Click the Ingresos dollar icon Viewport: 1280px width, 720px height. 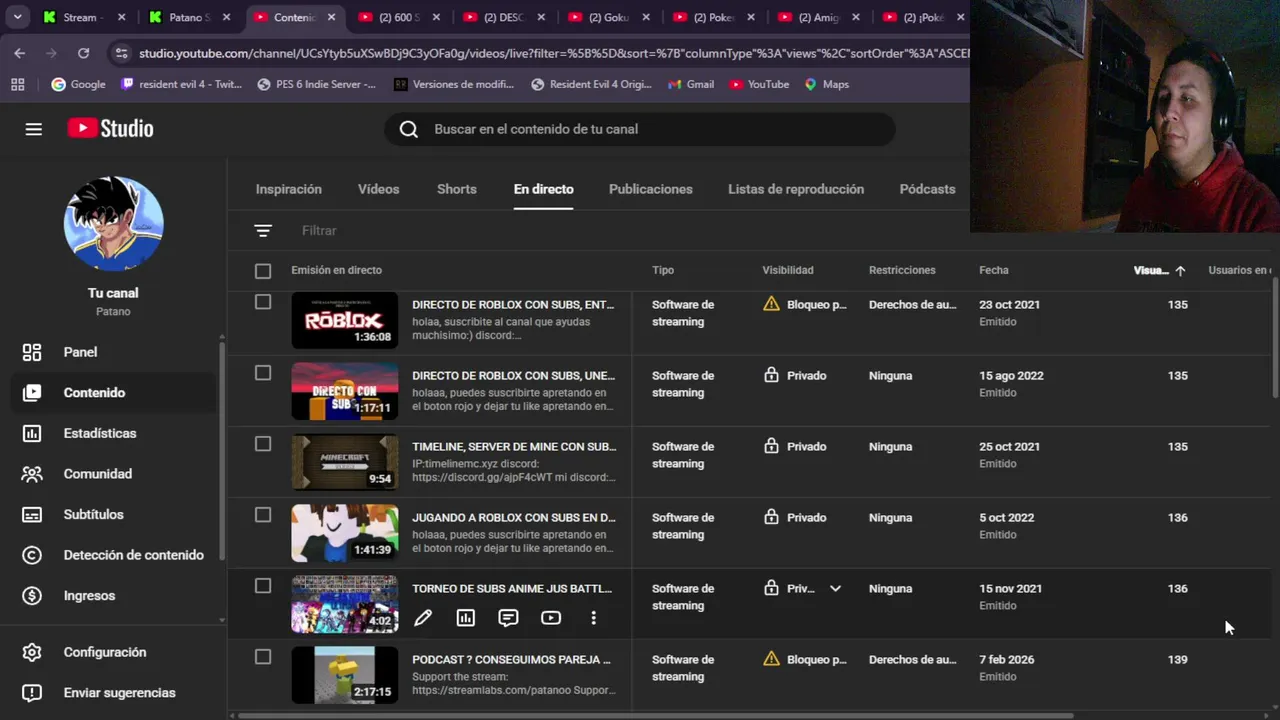32,596
